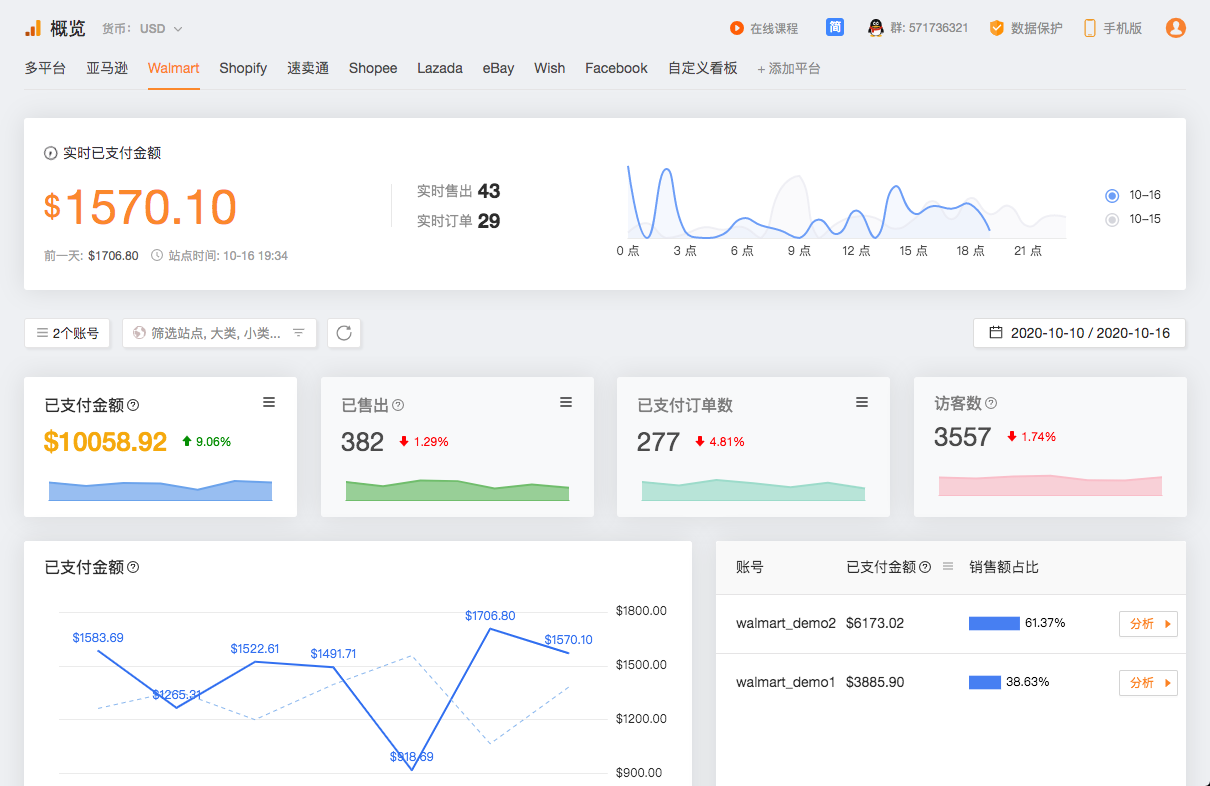This screenshot has height=786, width=1210.
Task: Click 分析 button for walmart_demo2
Action: click(1147, 624)
